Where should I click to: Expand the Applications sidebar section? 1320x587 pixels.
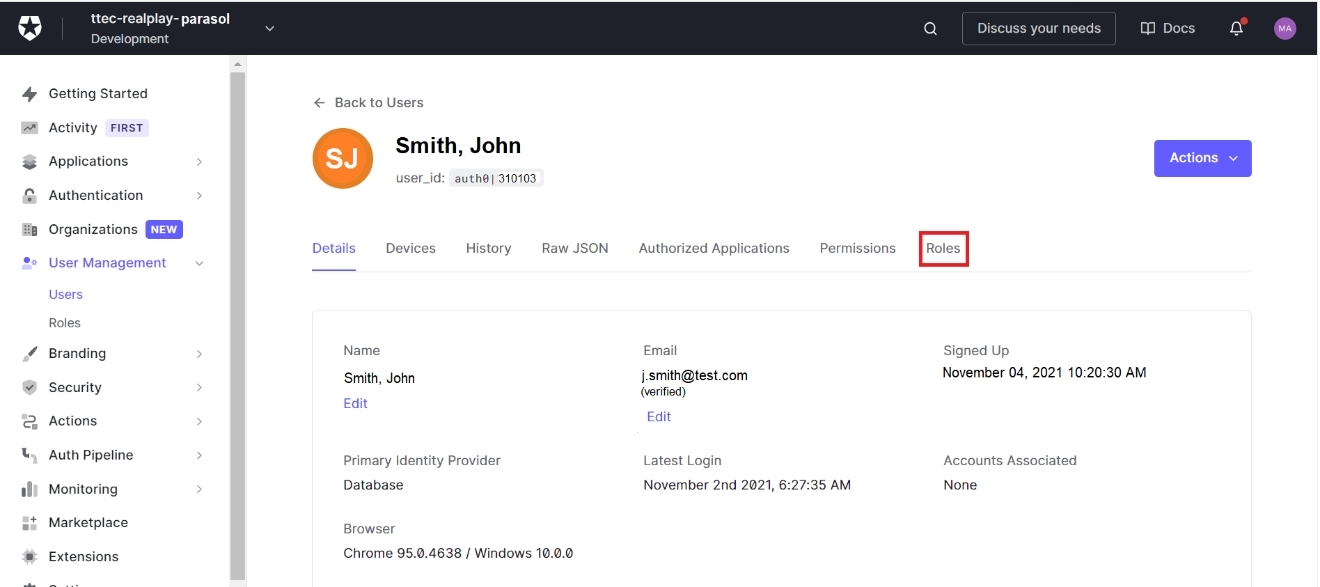tap(199, 162)
